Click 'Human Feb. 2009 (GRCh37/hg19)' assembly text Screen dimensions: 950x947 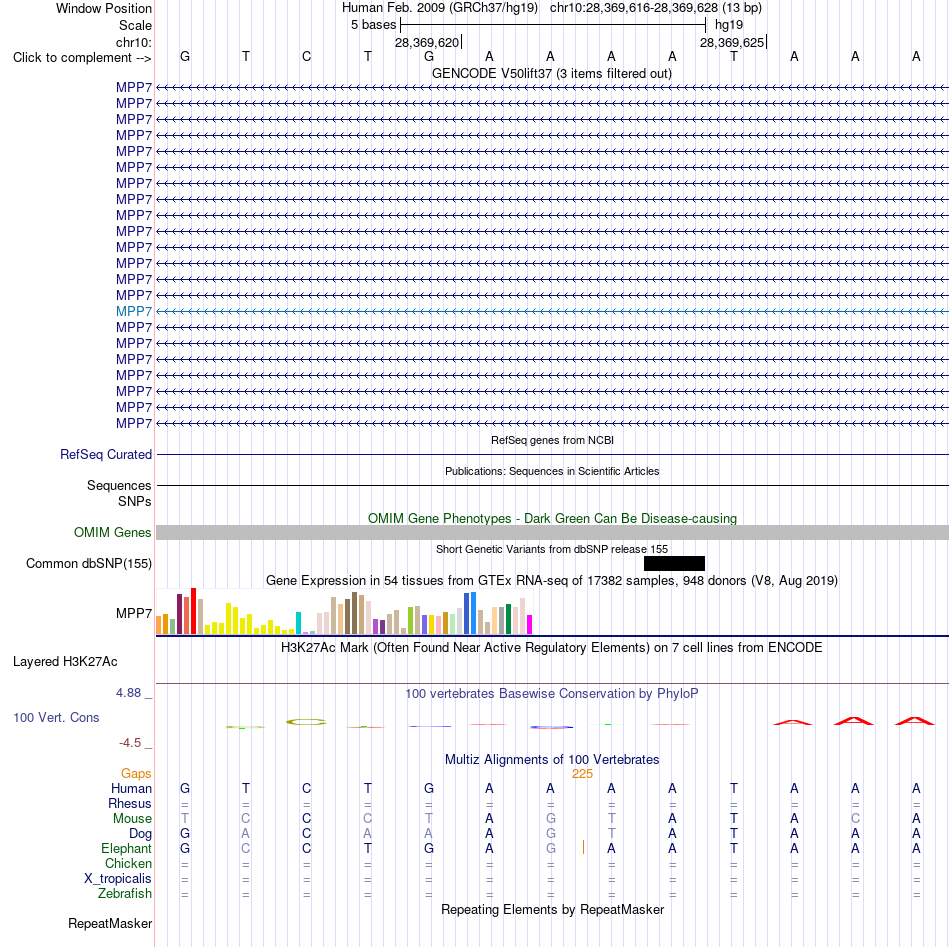point(440,8)
